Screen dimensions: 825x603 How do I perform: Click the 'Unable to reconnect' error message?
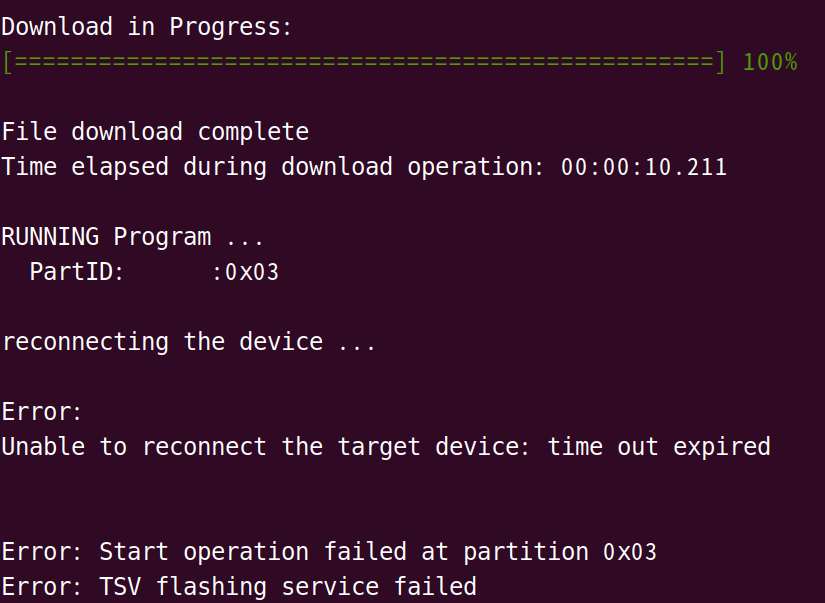pyautogui.click(x=386, y=447)
